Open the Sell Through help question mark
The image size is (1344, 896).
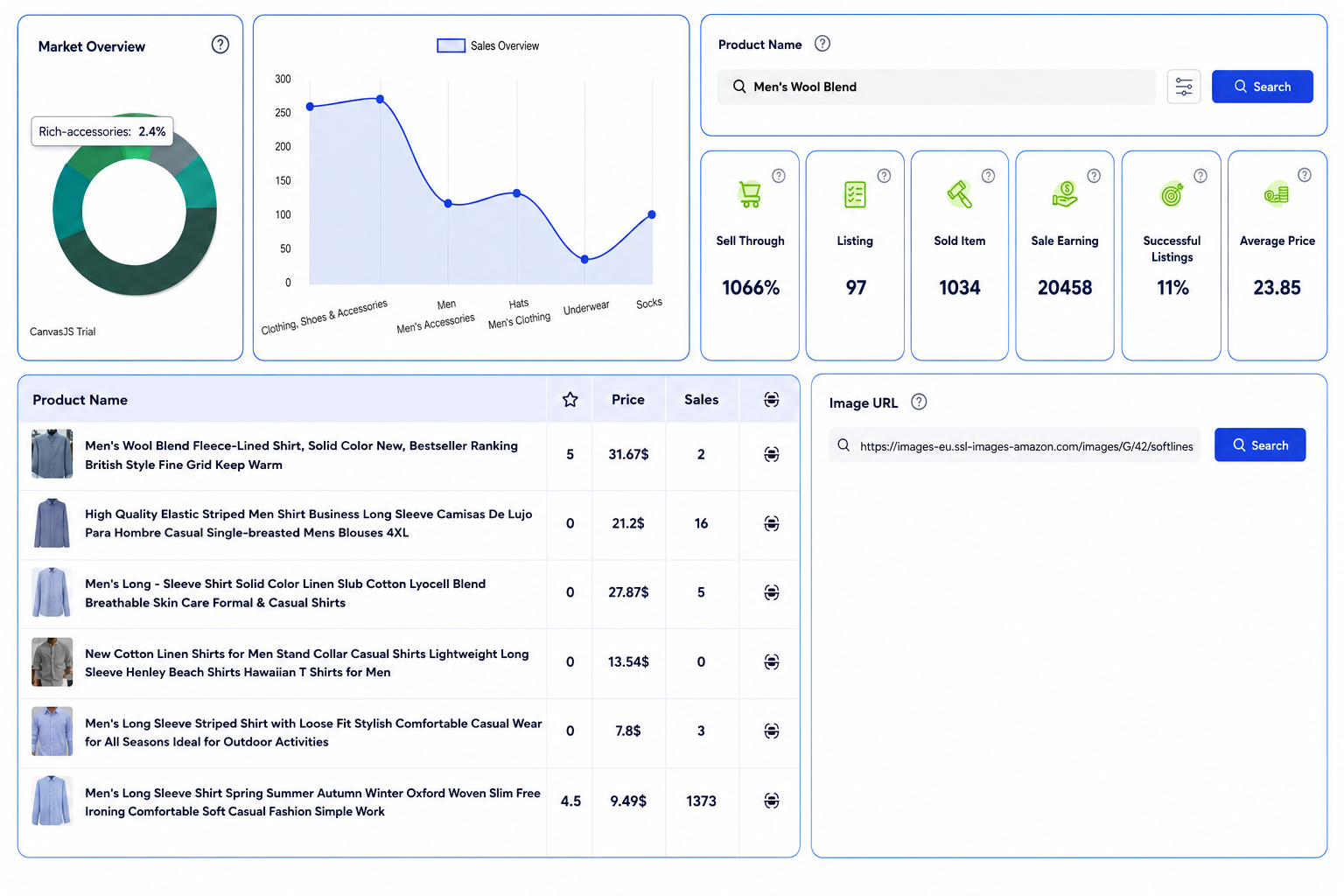(x=779, y=176)
